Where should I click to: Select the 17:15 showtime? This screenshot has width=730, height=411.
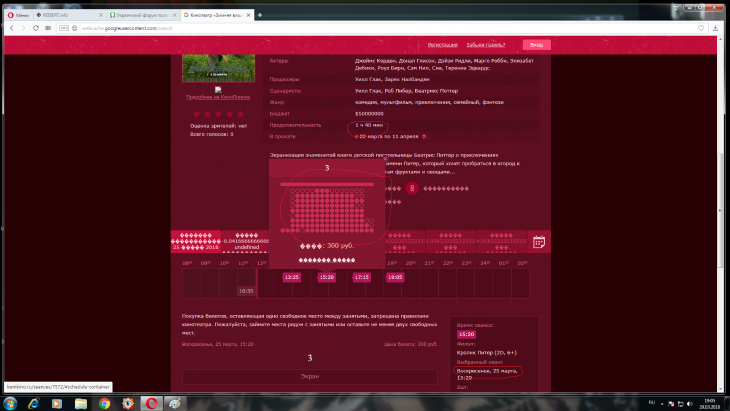tap(361, 277)
